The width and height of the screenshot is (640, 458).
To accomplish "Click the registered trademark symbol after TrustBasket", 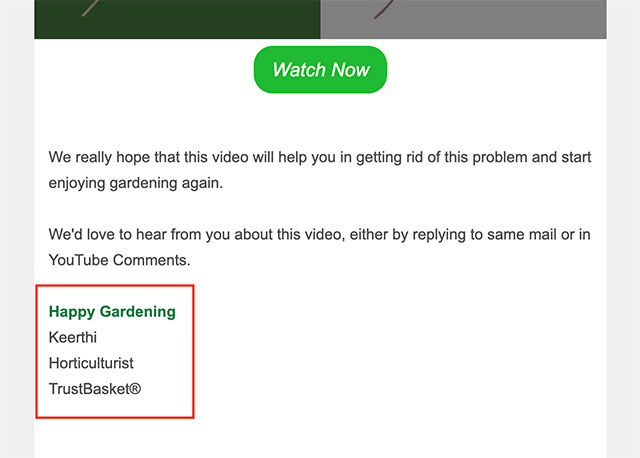I will point(135,389).
